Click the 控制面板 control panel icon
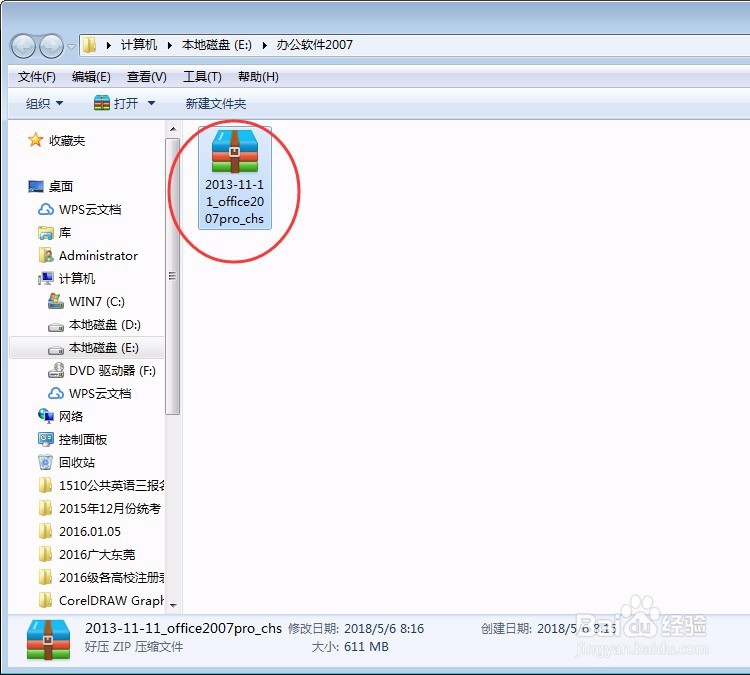The height and width of the screenshot is (675, 750). tap(46, 439)
